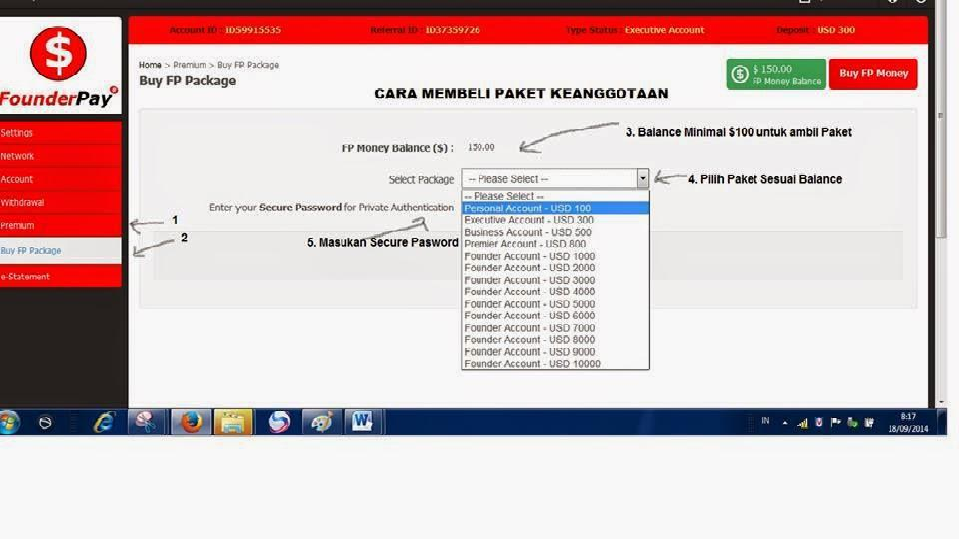Viewport: 960px width, 539px height.
Task: Choose Business Account - USD 500
Action: pos(555,232)
